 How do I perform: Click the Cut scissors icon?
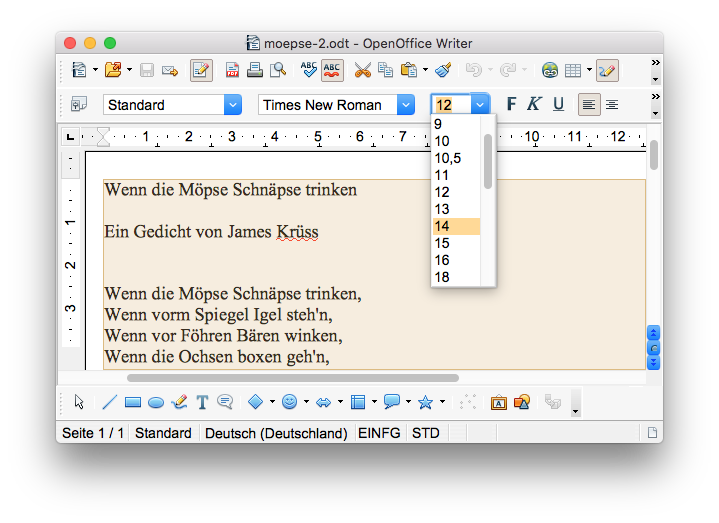[x=363, y=70]
